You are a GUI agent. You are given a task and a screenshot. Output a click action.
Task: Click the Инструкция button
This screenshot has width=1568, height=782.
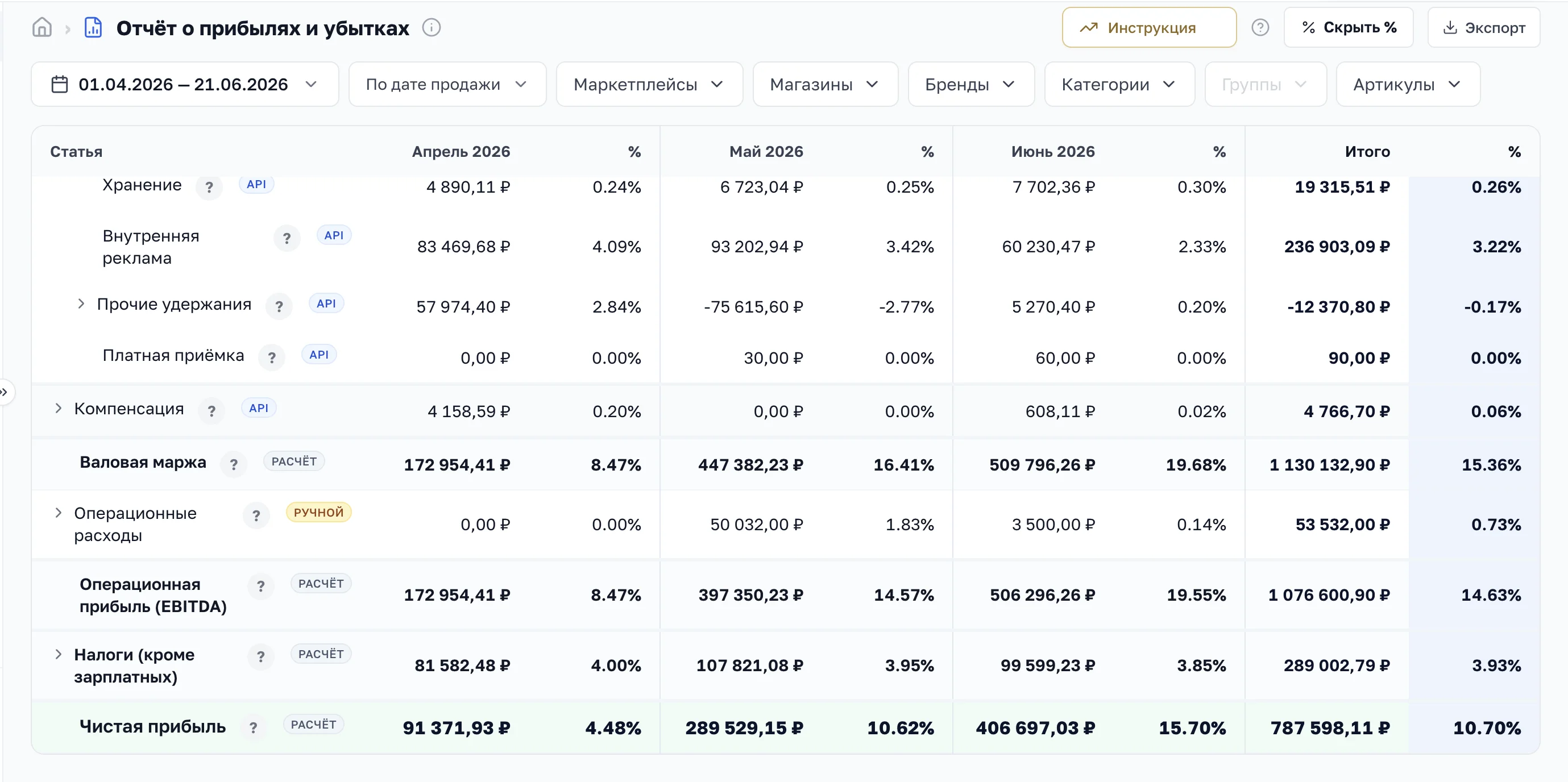(x=1149, y=27)
